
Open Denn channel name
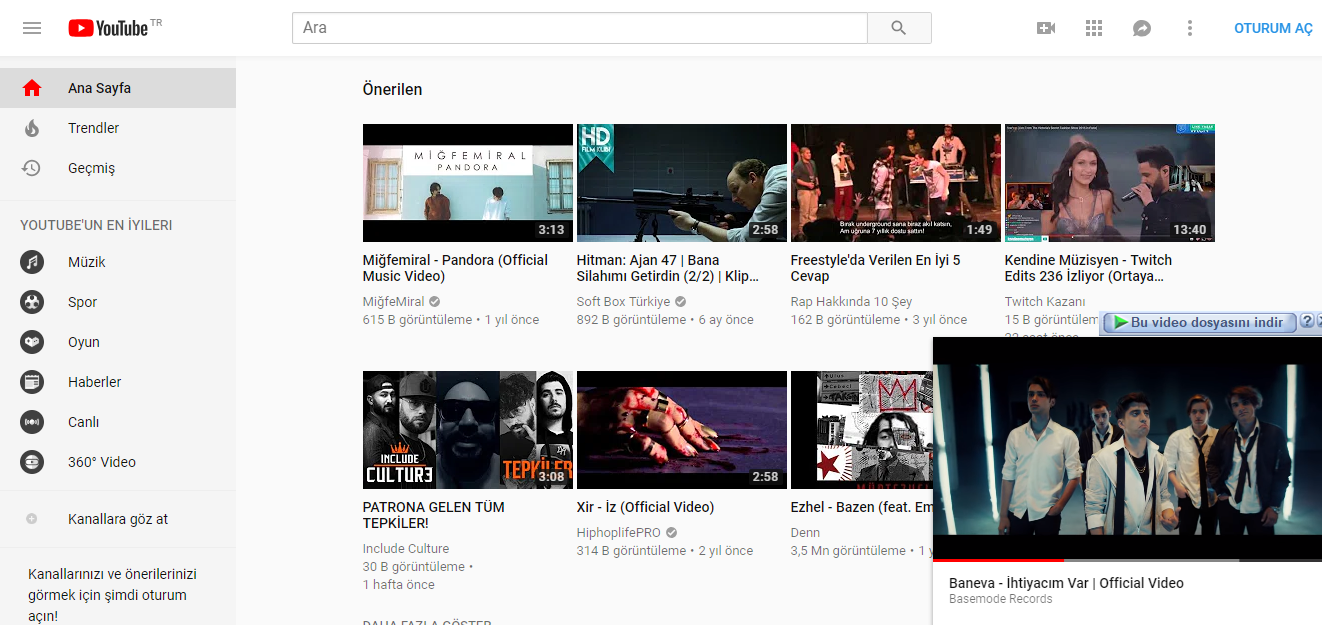tap(805, 532)
